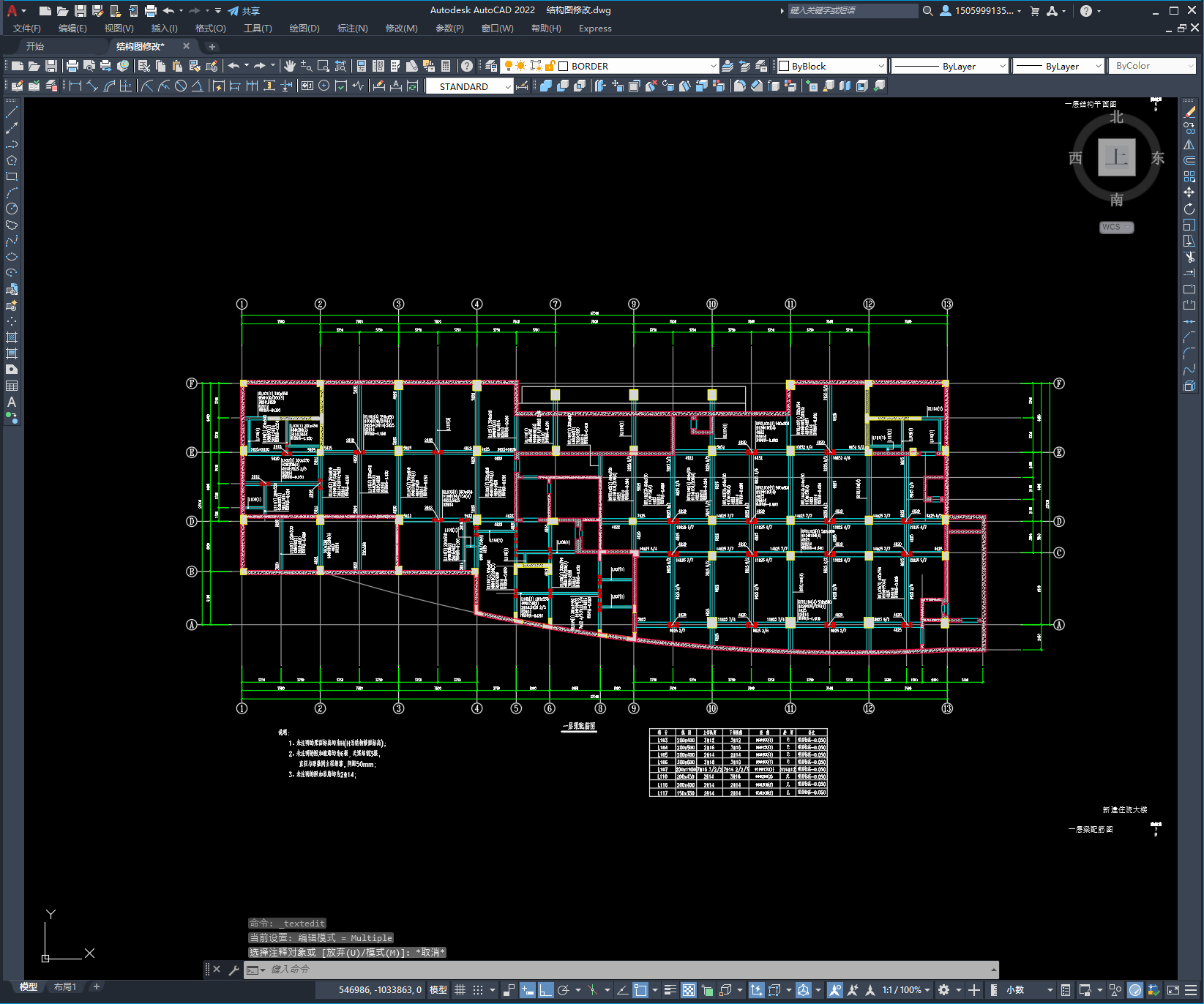Switch to the 布局1 layout tab

[x=65, y=987]
